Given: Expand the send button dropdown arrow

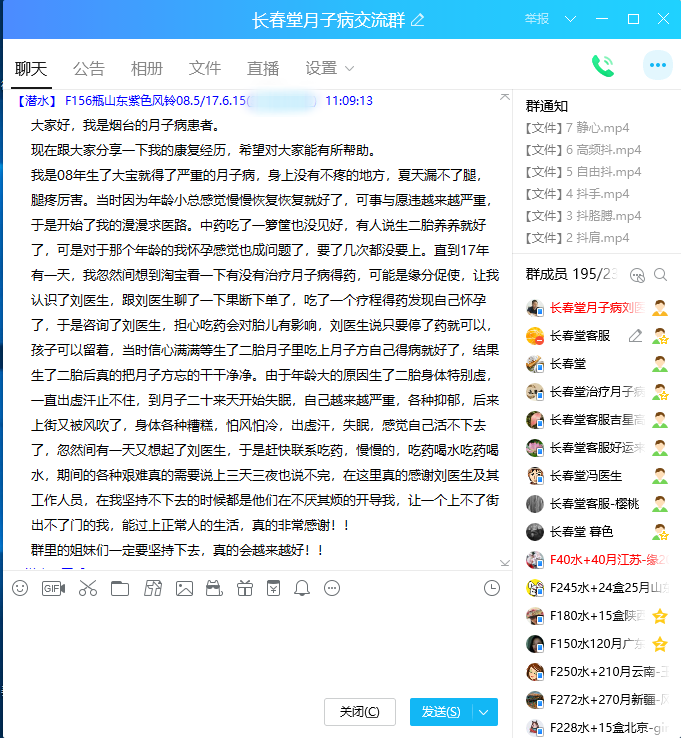Looking at the screenshot, I should coord(485,712).
